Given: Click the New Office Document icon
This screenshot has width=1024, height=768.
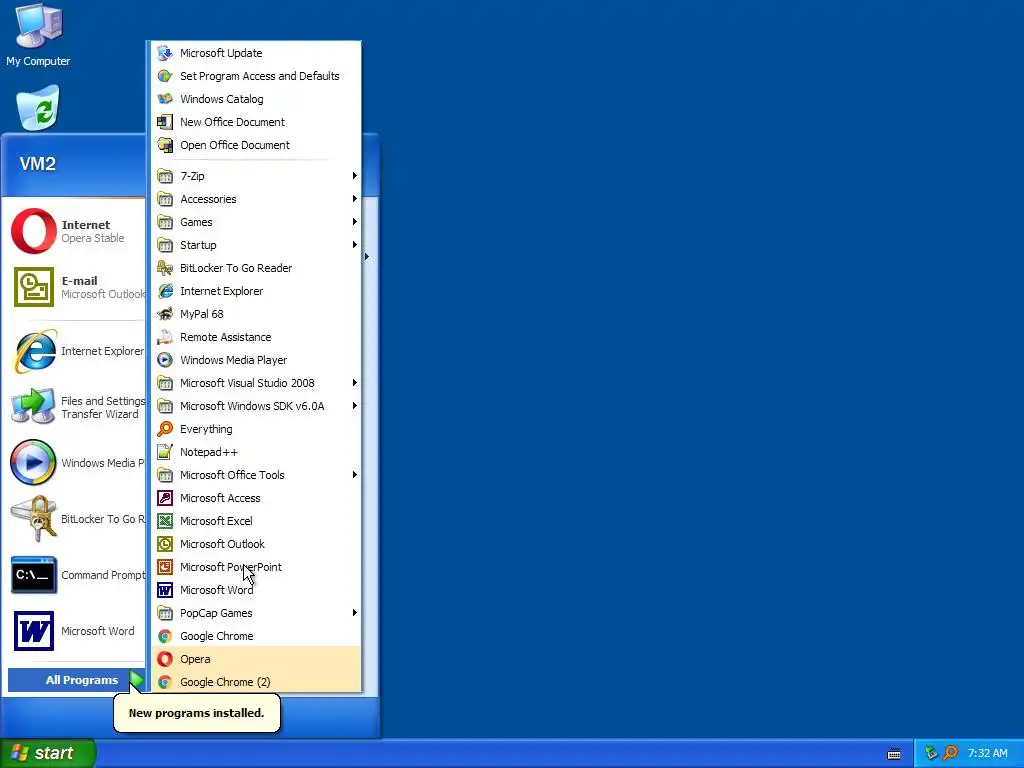Looking at the screenshot, I should 165,122.
